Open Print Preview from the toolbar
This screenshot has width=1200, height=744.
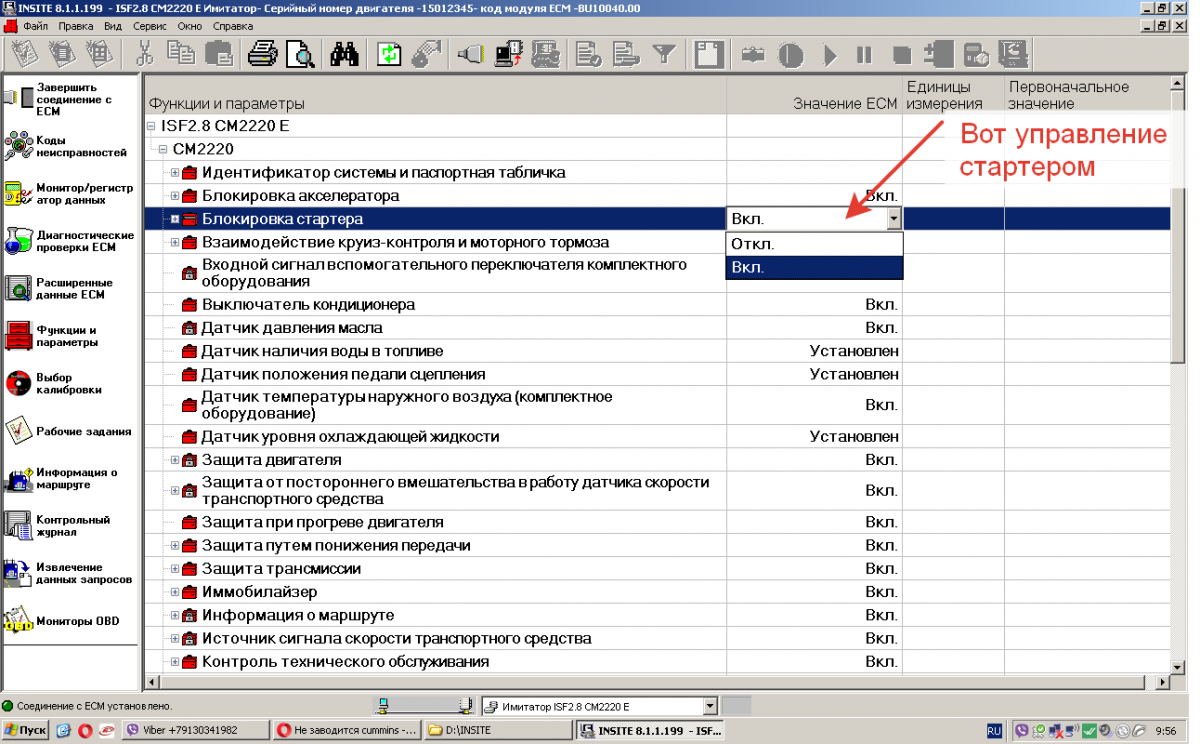pos(299,53)
